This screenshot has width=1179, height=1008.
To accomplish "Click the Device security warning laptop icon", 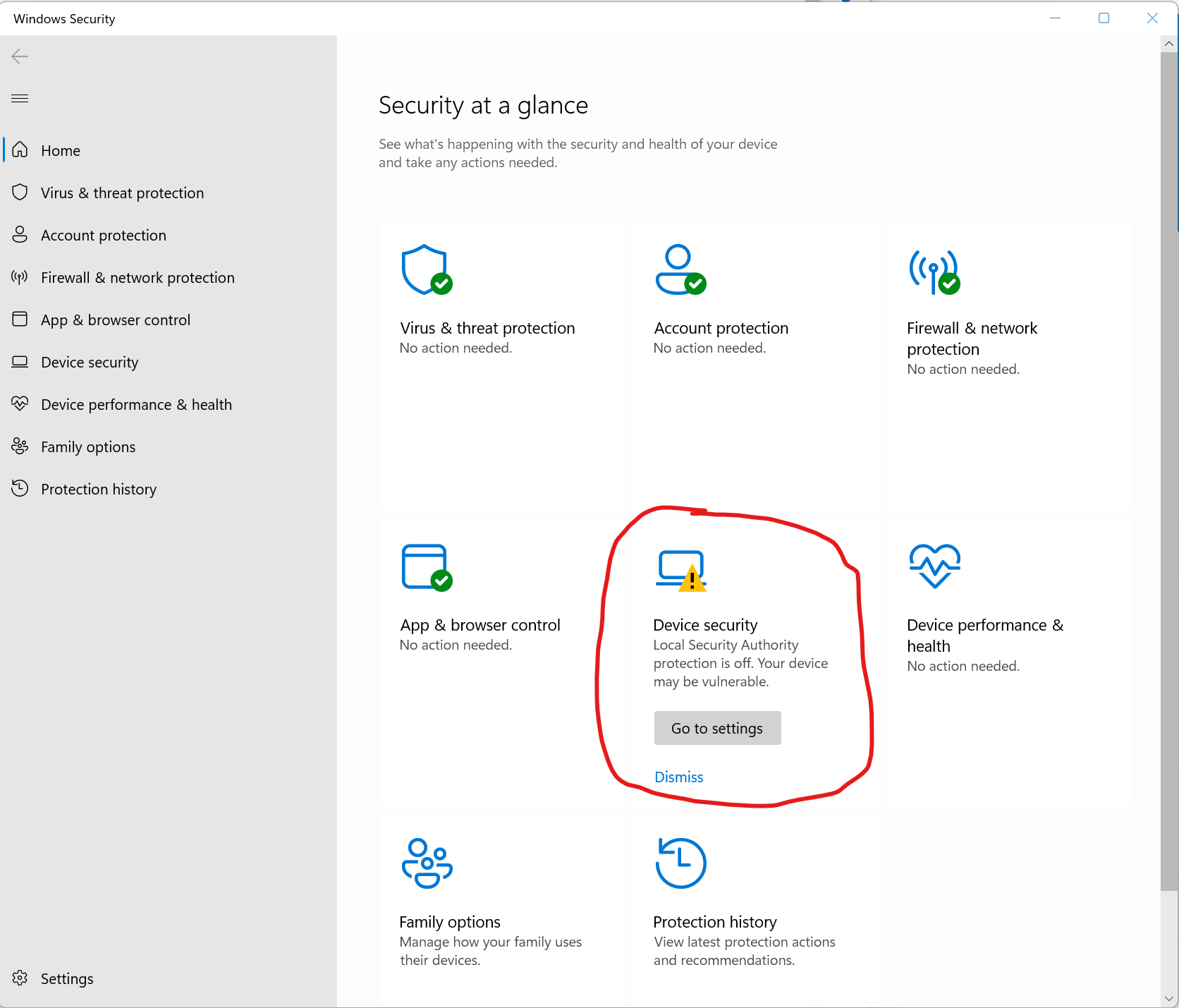I will coord(681,571).
